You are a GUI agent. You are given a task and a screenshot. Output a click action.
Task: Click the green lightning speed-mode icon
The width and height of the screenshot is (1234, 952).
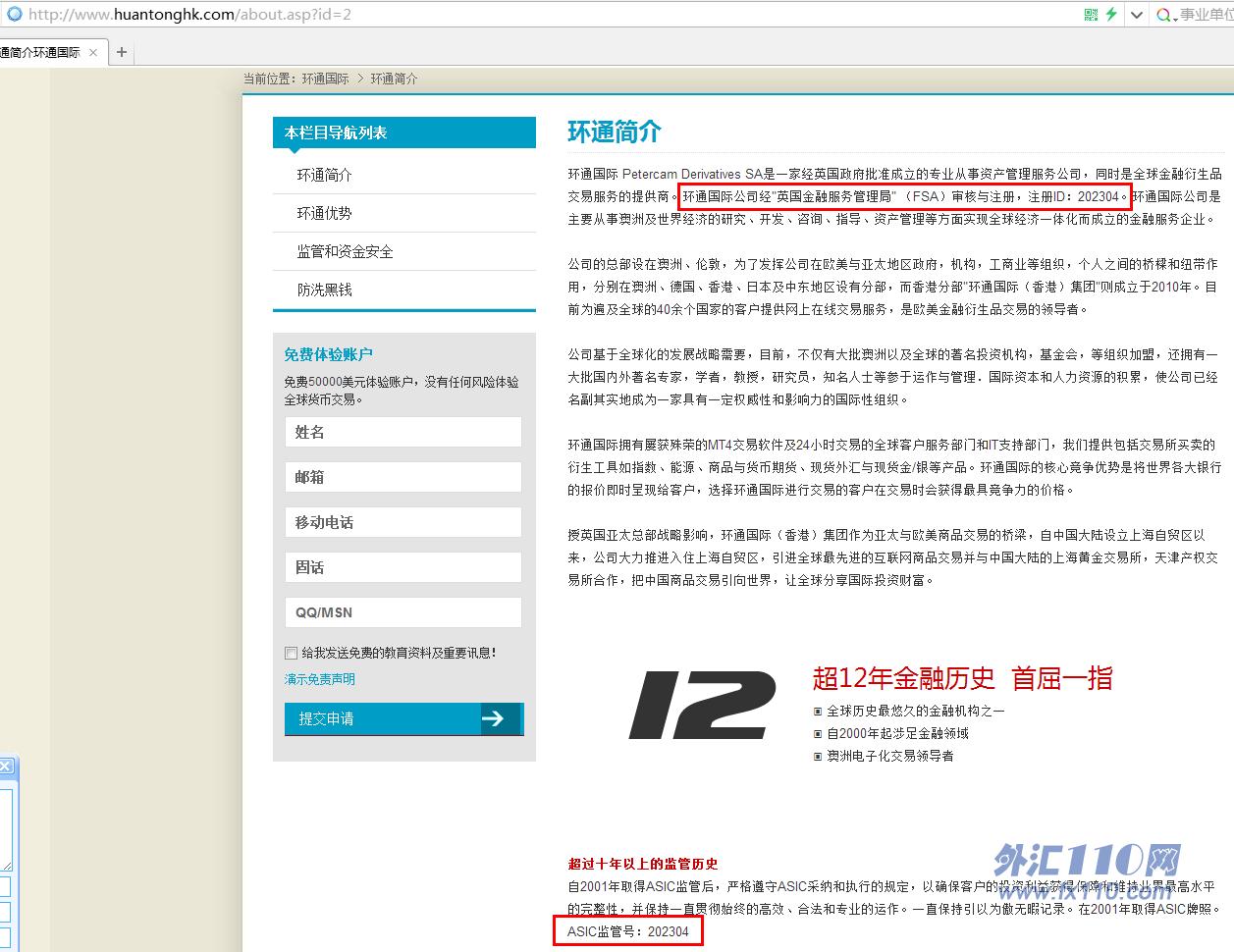click(1111, 14)
